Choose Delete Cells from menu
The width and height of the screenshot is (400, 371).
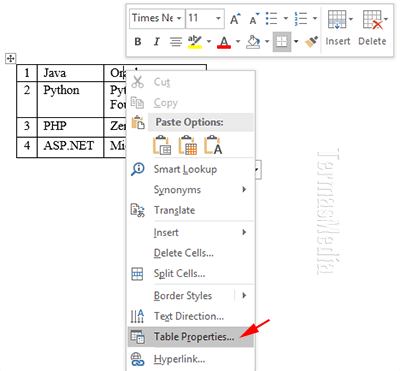pyautogui.click(x=191, y=253)
